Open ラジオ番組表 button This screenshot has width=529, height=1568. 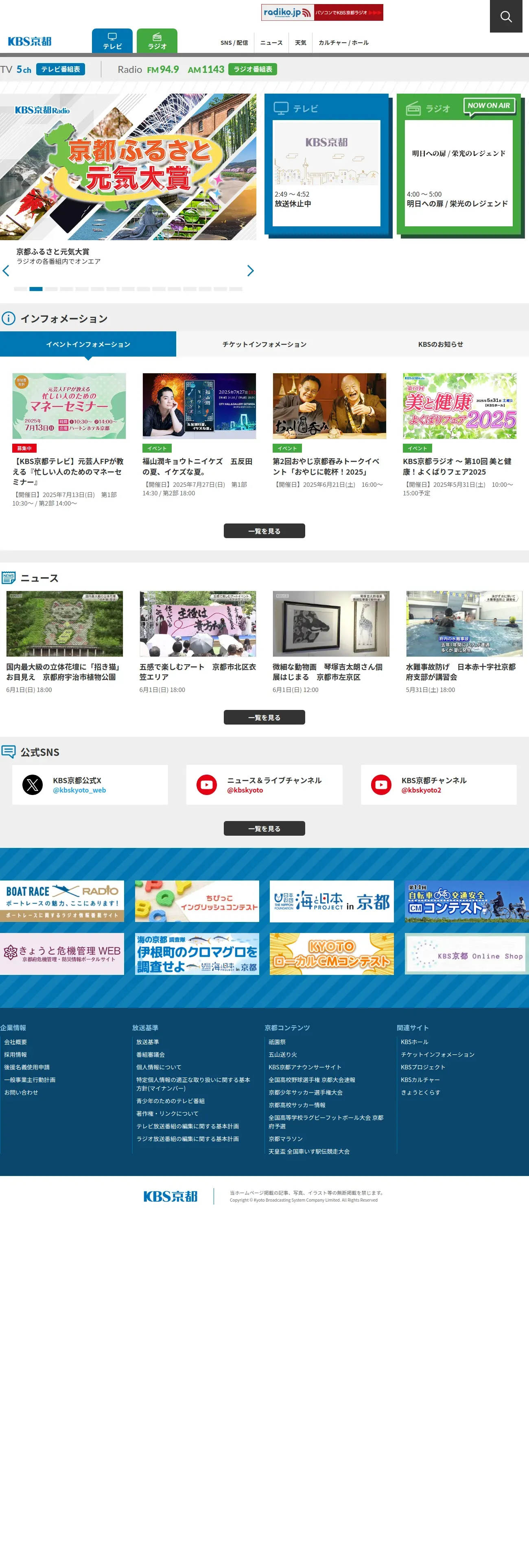[x=253, y=69]
